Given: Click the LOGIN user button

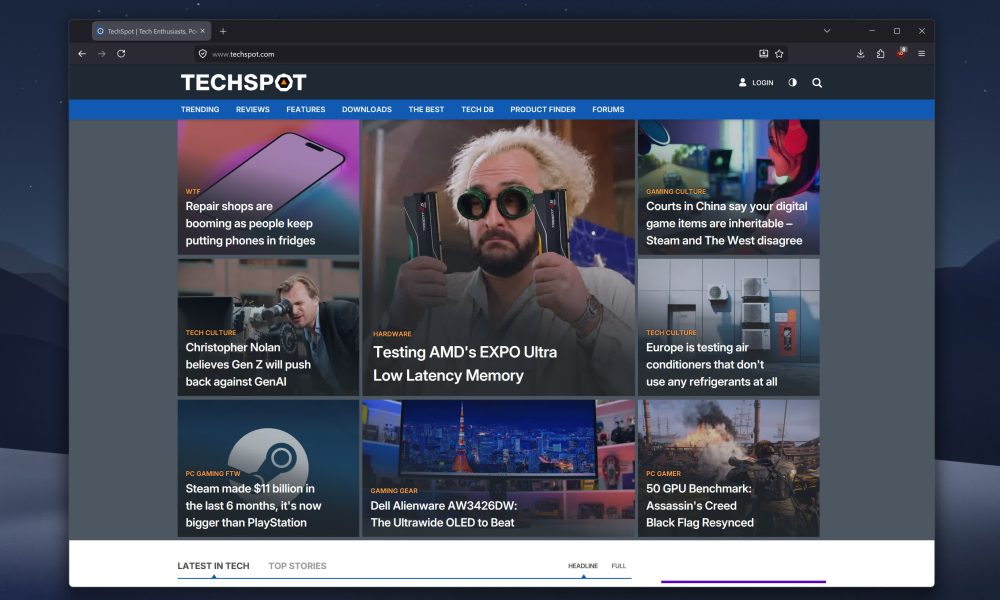Looking at the screenshot, I should pyautogui.click(x=756, y=83).
